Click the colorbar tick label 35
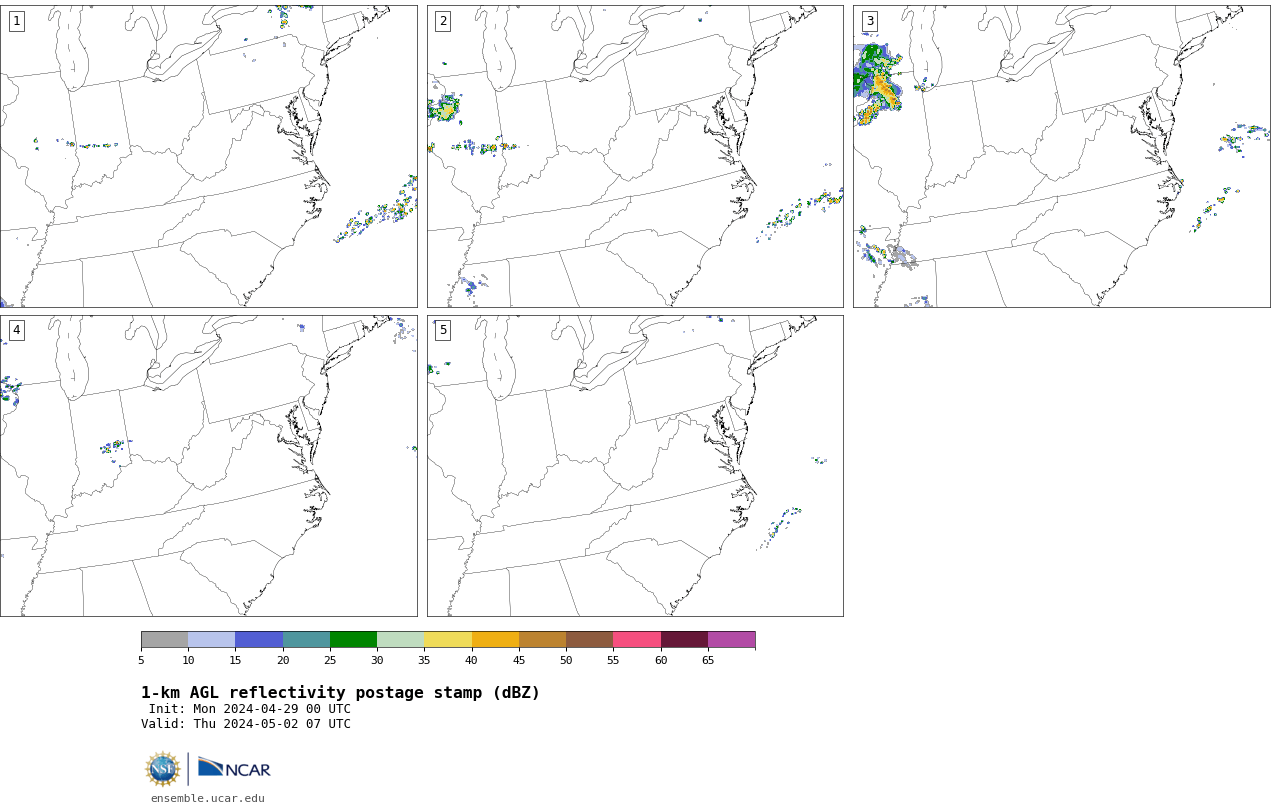This screenshot has height=809, width=1280. click(x=424, y=660)
